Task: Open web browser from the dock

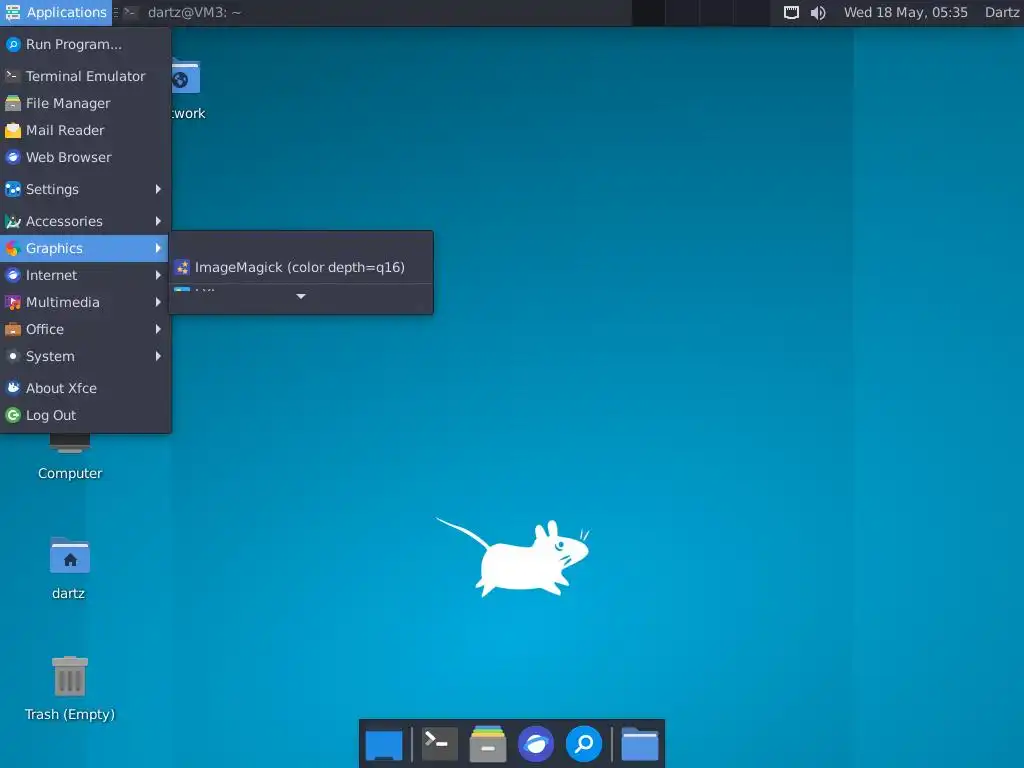Action: pyautogui.click(x=536, y=744)
